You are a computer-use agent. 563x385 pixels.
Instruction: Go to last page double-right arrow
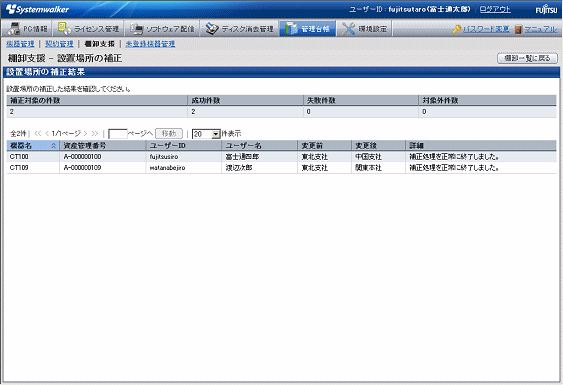click(95, 134)
